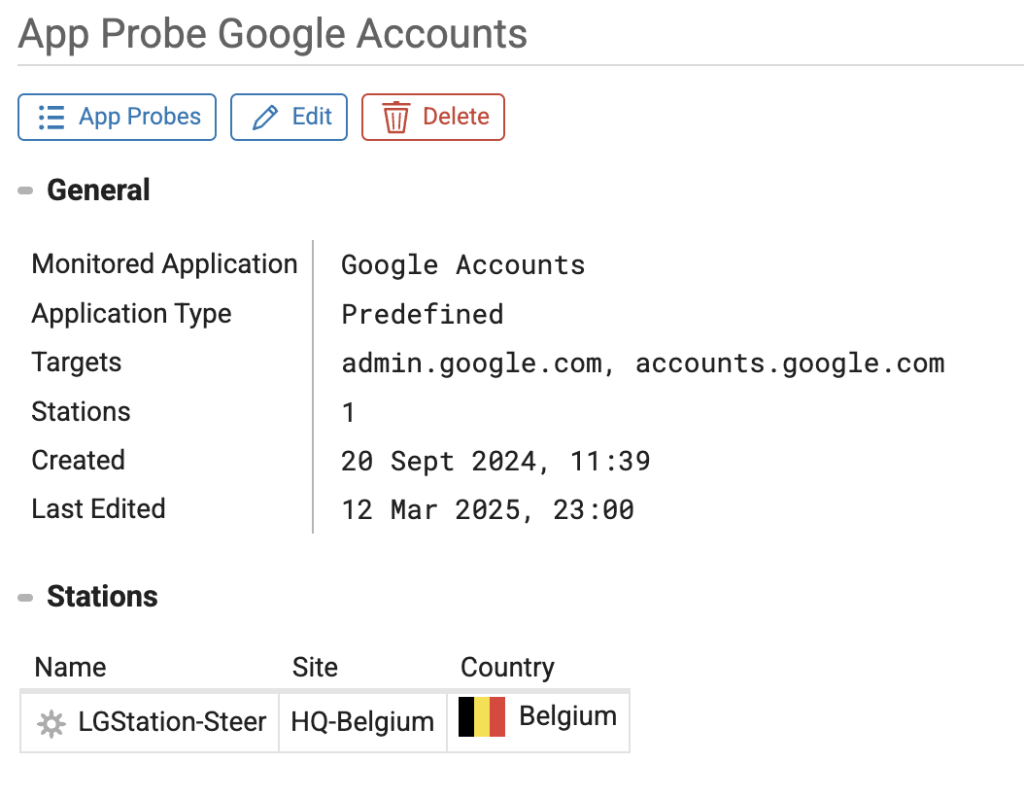Click the Belgium country name text
This screenshot has height=797, width=1024.
pyautogui.click(x=568, y=716)
